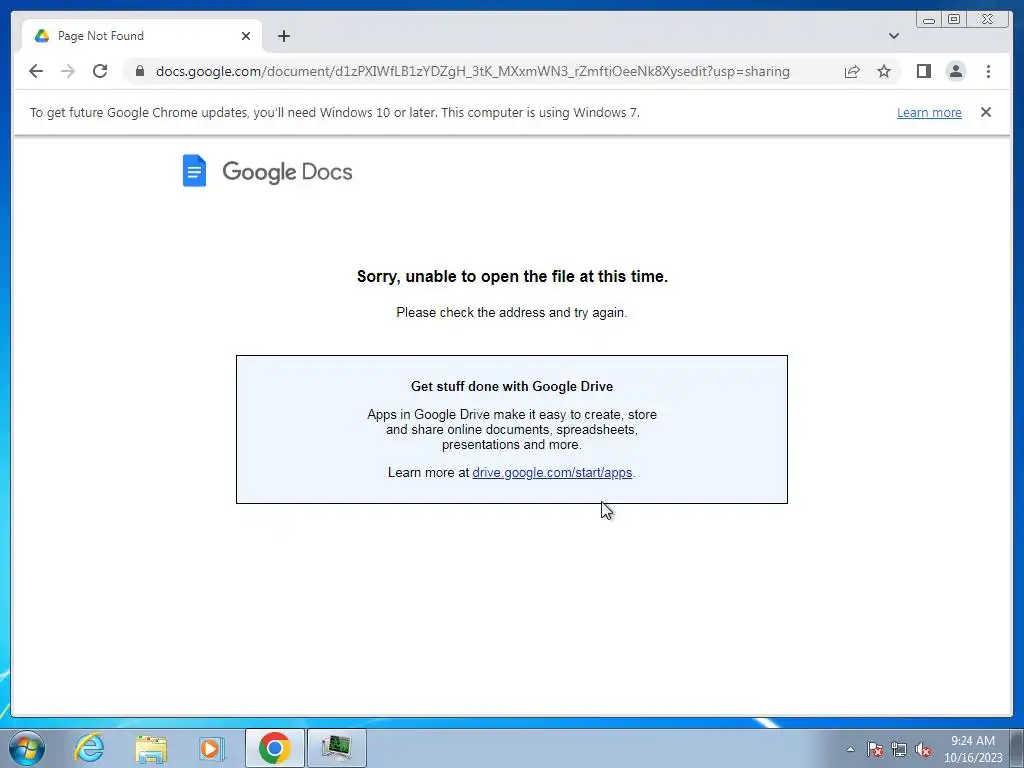Click the Show desktop button
Screen dimensions: 1024x768
tap(1018, 748)
